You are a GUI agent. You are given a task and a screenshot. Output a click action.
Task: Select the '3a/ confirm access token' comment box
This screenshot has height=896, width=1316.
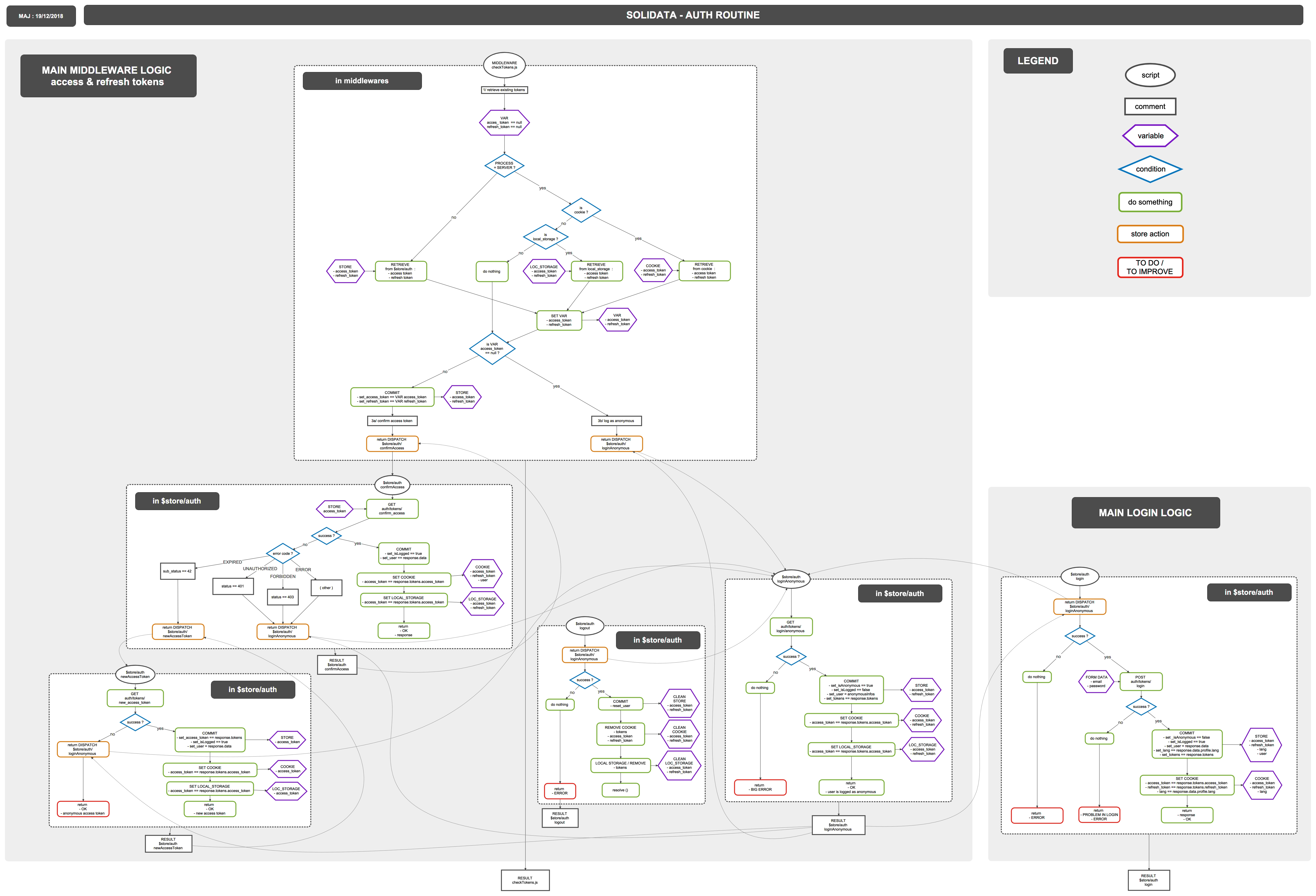tap(392, 421)
